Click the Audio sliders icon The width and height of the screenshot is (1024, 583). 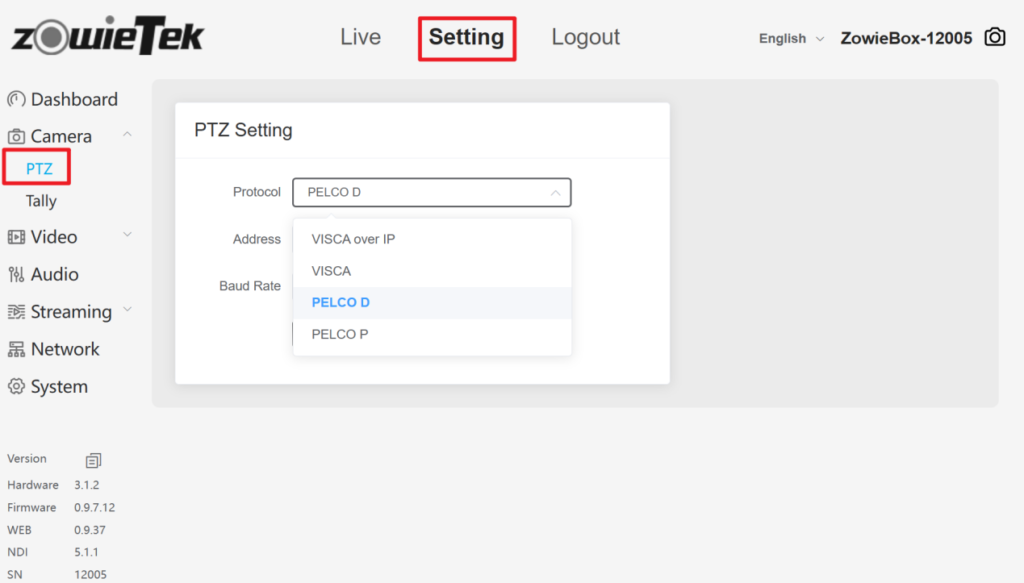[16, 274]
